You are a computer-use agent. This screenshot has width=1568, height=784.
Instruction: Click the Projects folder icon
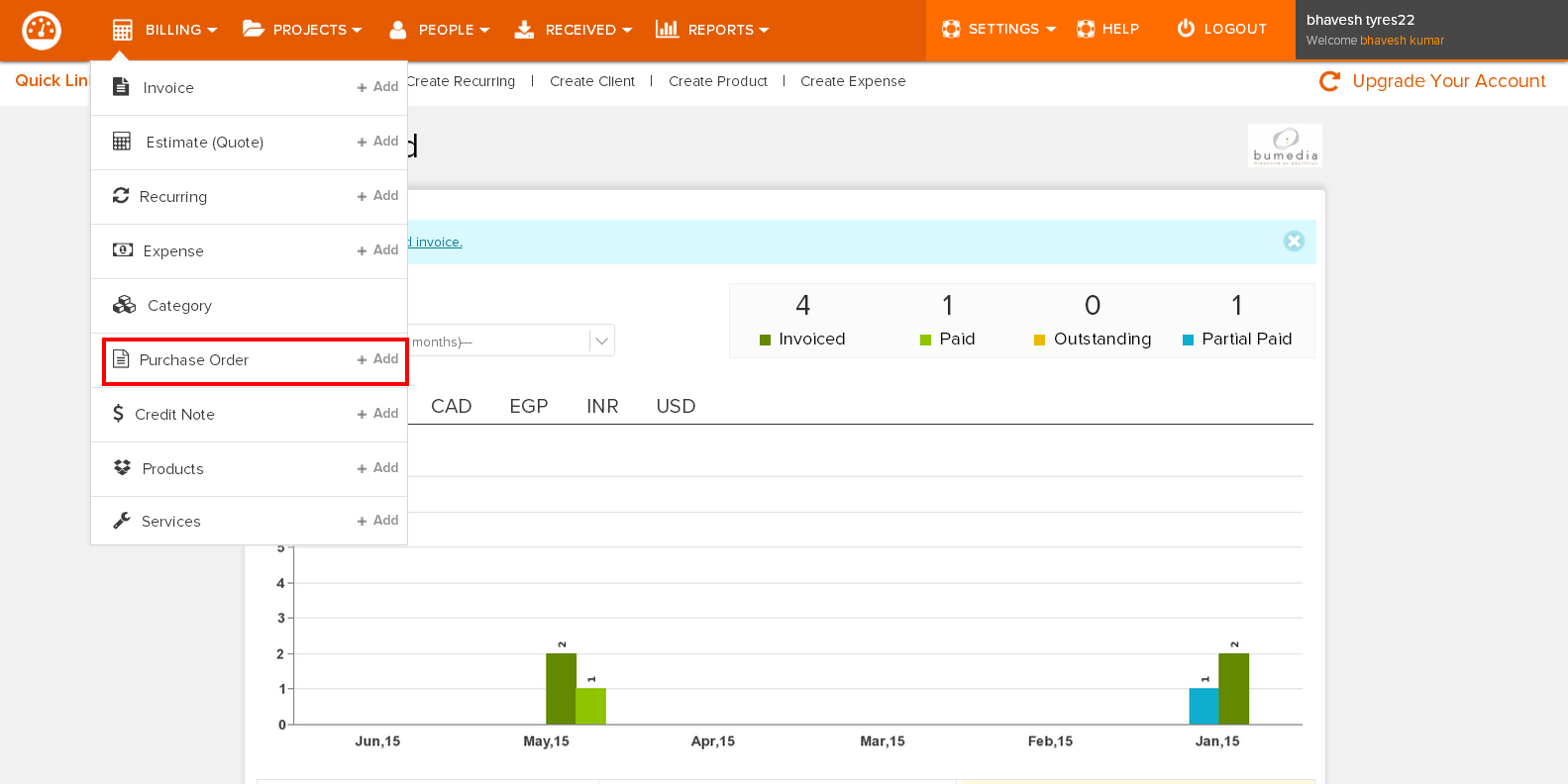tap(254, 29)
